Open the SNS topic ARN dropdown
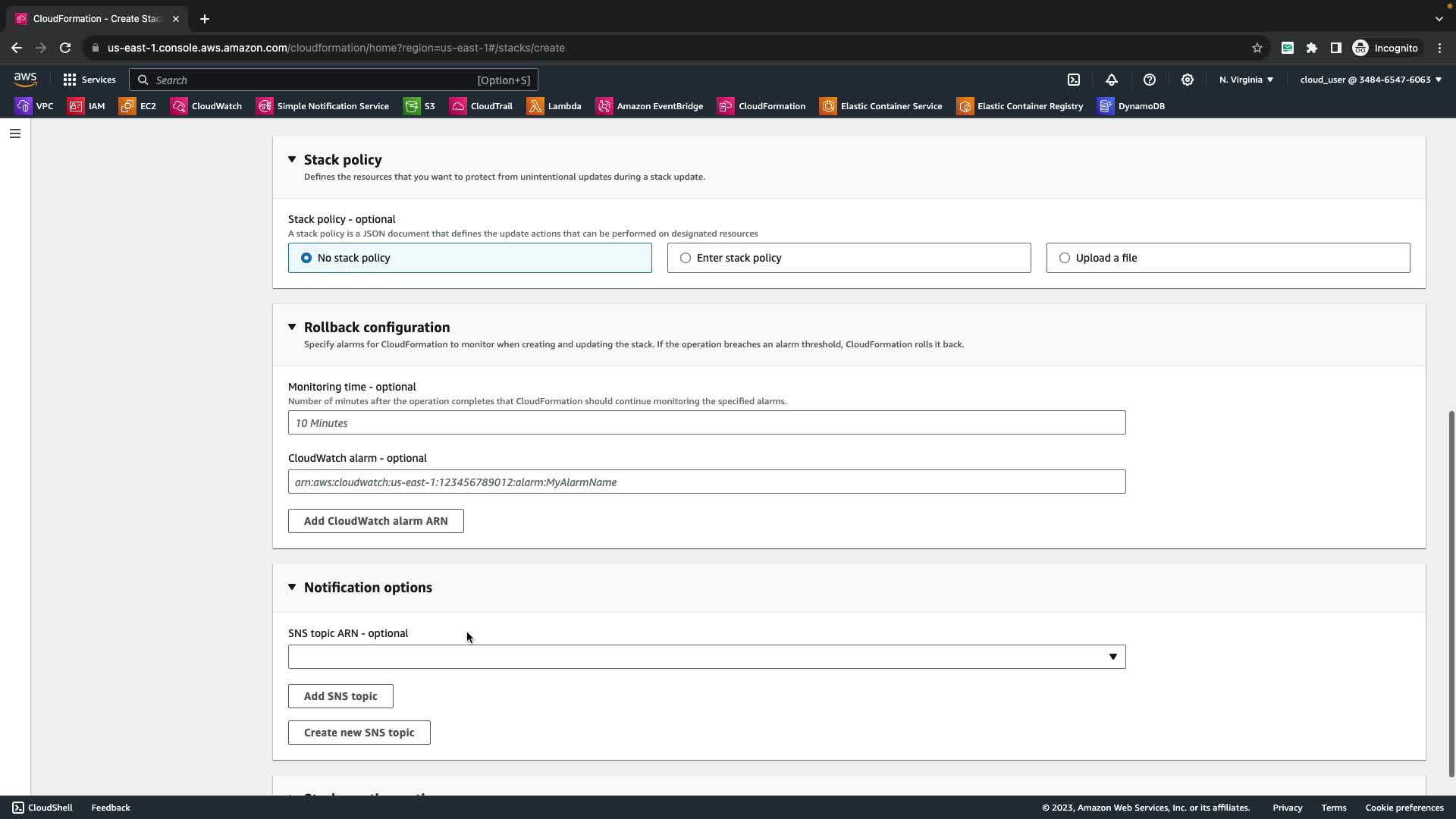 pos(706,657)
